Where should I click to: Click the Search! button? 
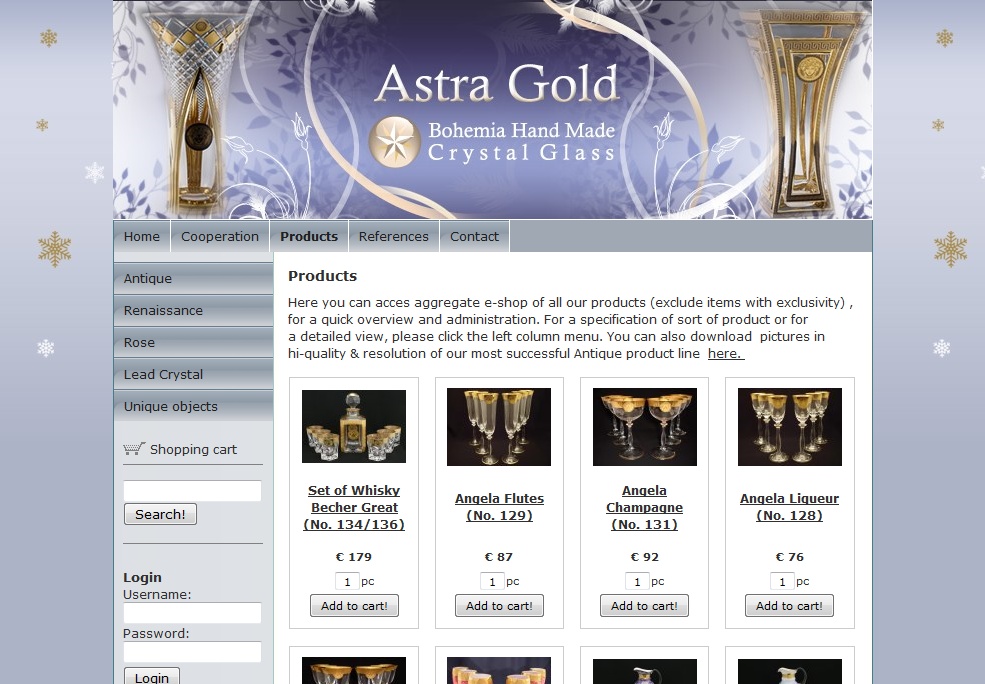[160, 514]
